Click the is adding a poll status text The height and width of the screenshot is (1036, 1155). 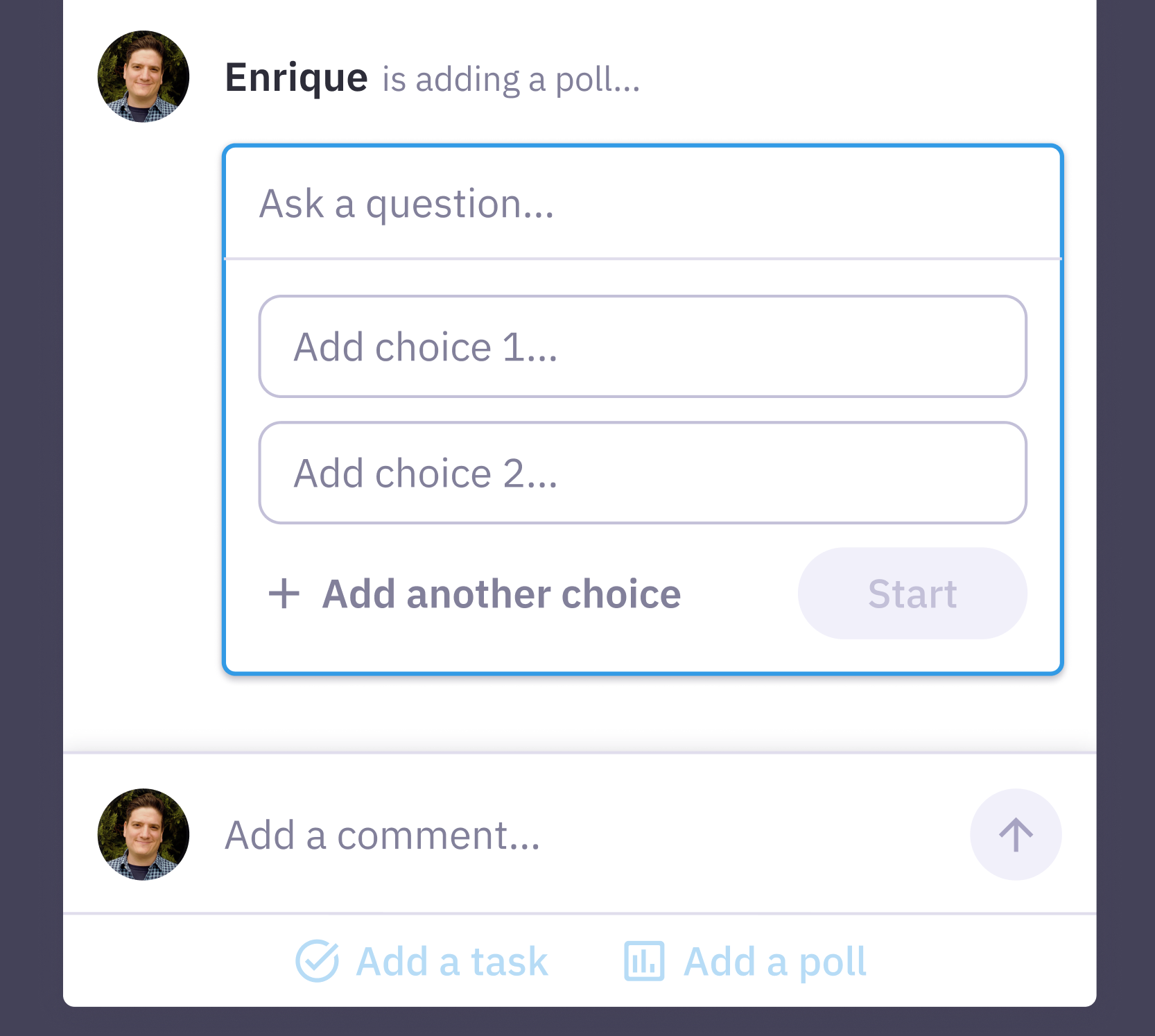(x=511, y=80)
